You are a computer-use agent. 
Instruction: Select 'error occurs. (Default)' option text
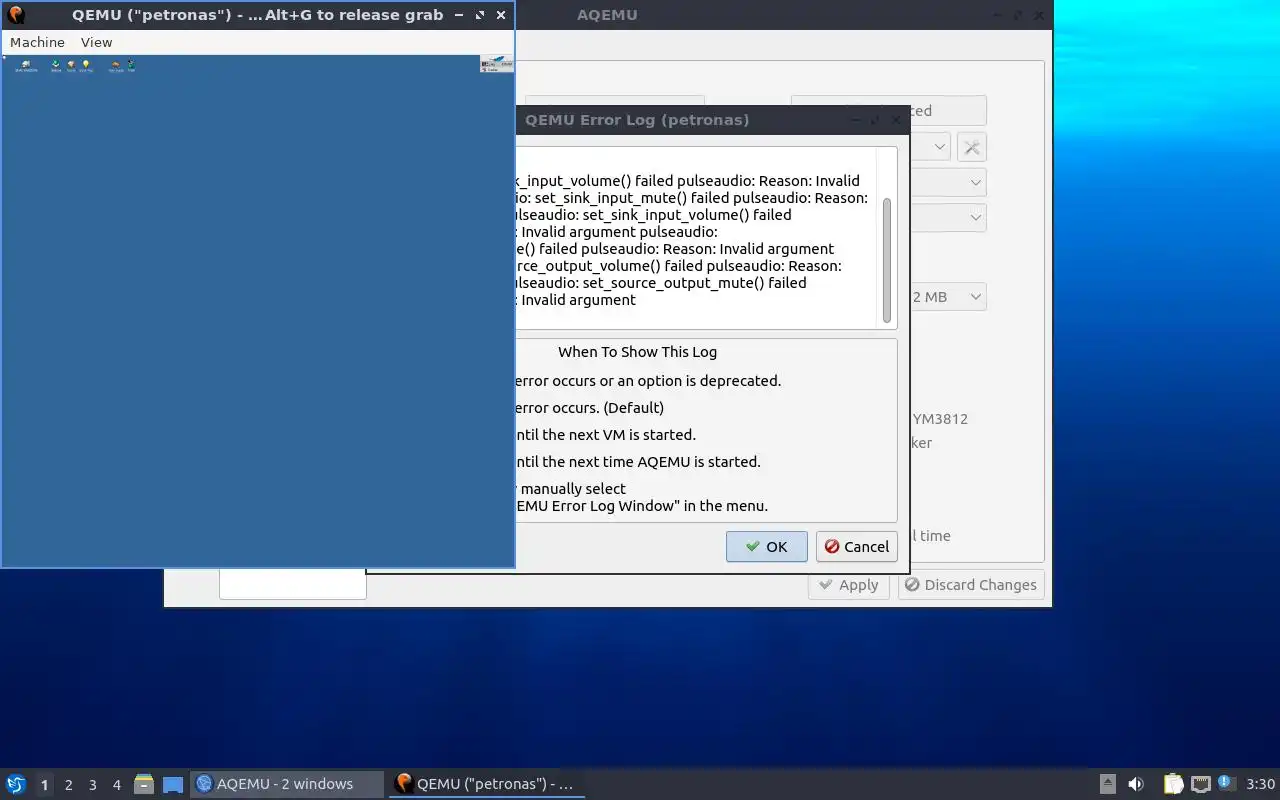point(589,408)
